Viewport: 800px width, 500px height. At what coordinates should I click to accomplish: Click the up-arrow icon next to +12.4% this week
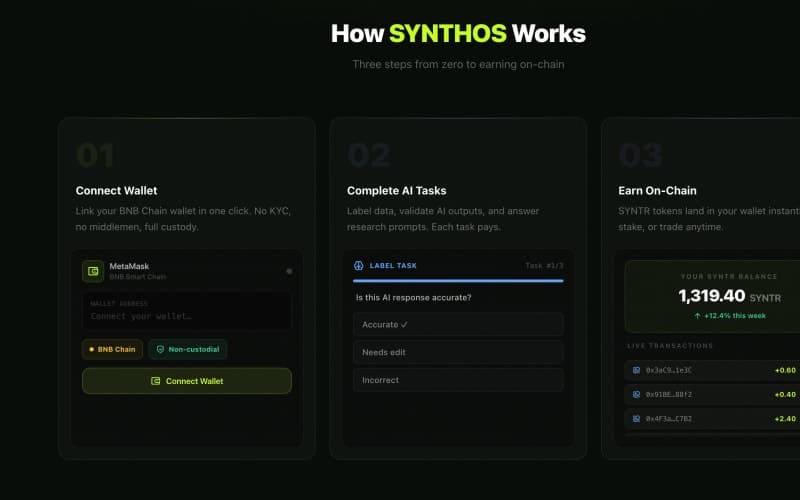tap(697, 316)
